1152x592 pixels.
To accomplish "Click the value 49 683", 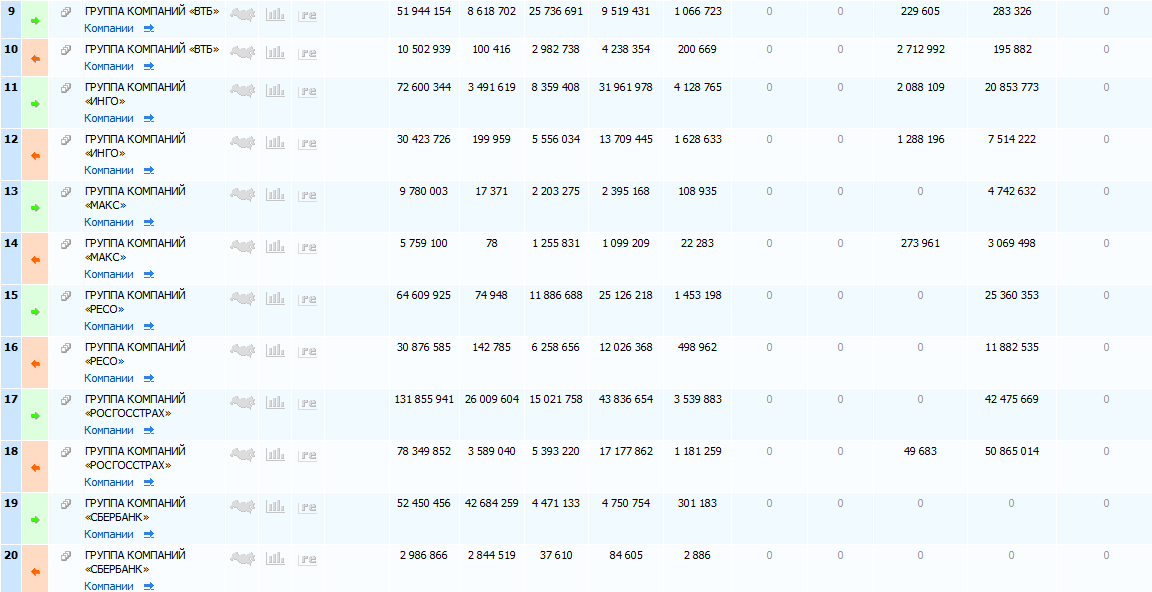I will [921, 452].
